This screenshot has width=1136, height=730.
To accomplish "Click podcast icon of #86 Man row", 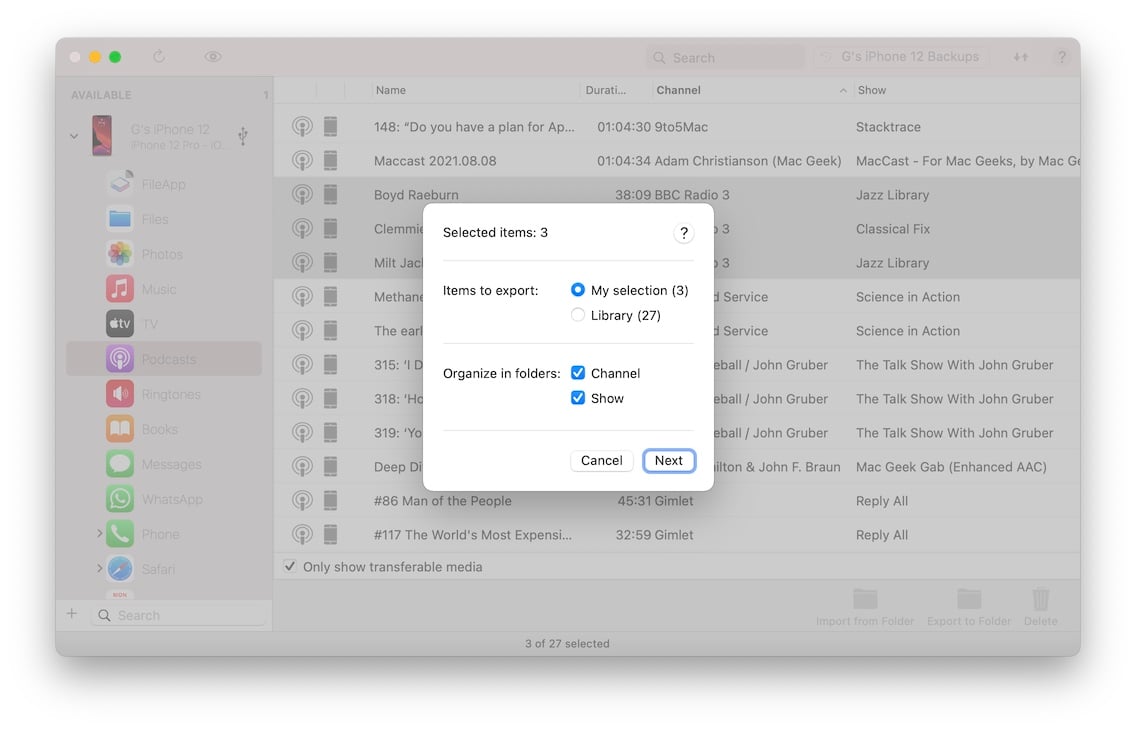I will pos(302,501).
